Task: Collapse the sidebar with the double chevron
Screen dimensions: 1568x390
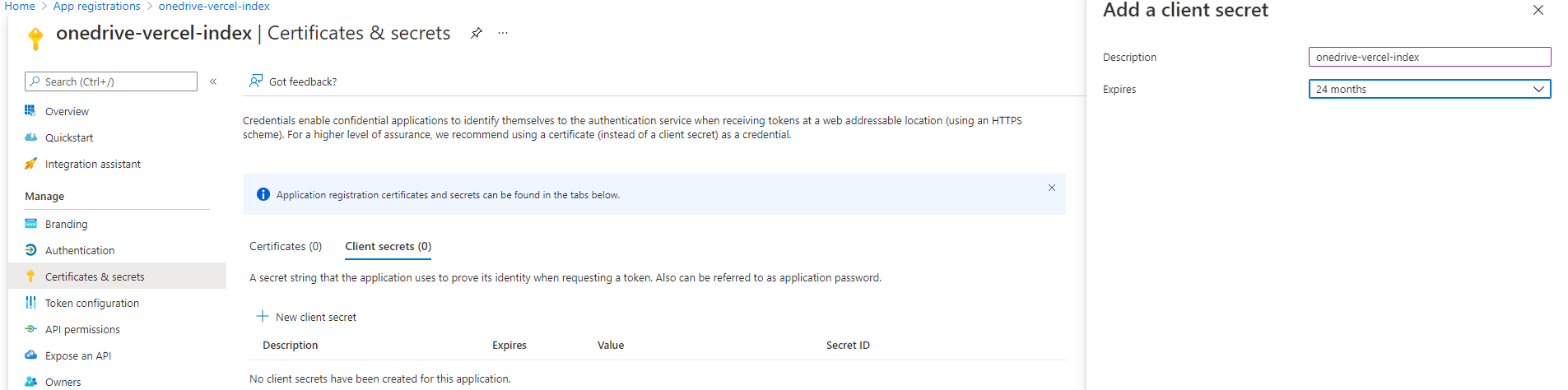Action: point(213,81)
